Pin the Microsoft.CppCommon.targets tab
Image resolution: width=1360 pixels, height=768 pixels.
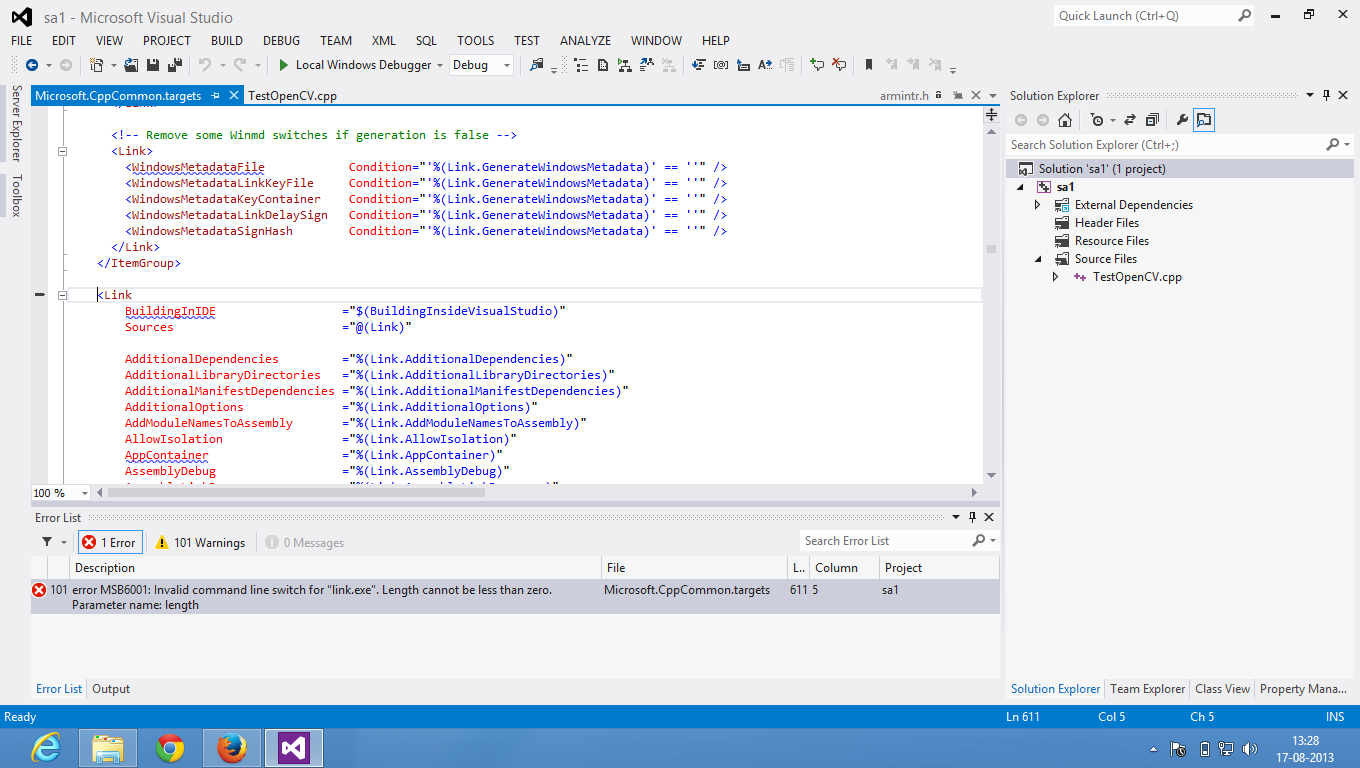(214, 96)
